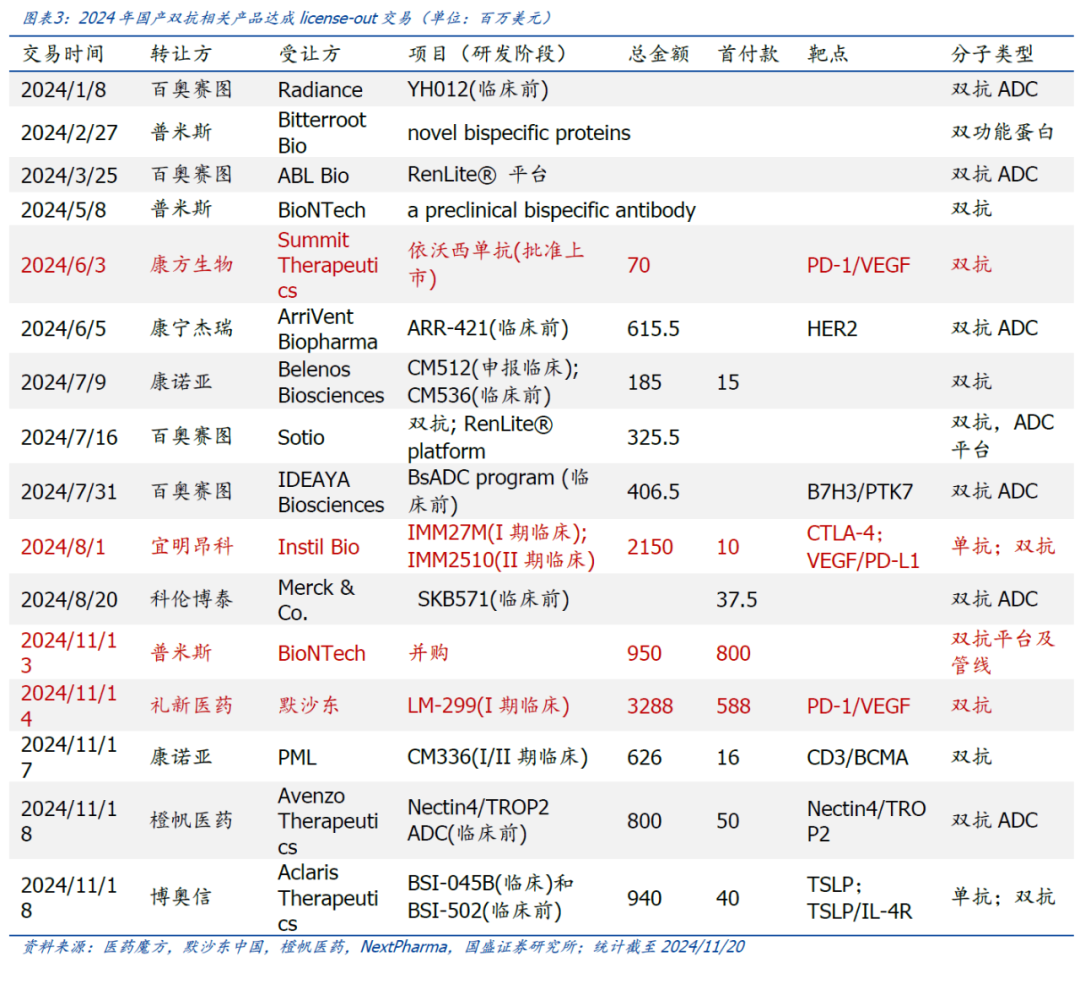
Task: Select 'Bitterroot Bio' in the transferee column
Action: click(x=322, y=132)
